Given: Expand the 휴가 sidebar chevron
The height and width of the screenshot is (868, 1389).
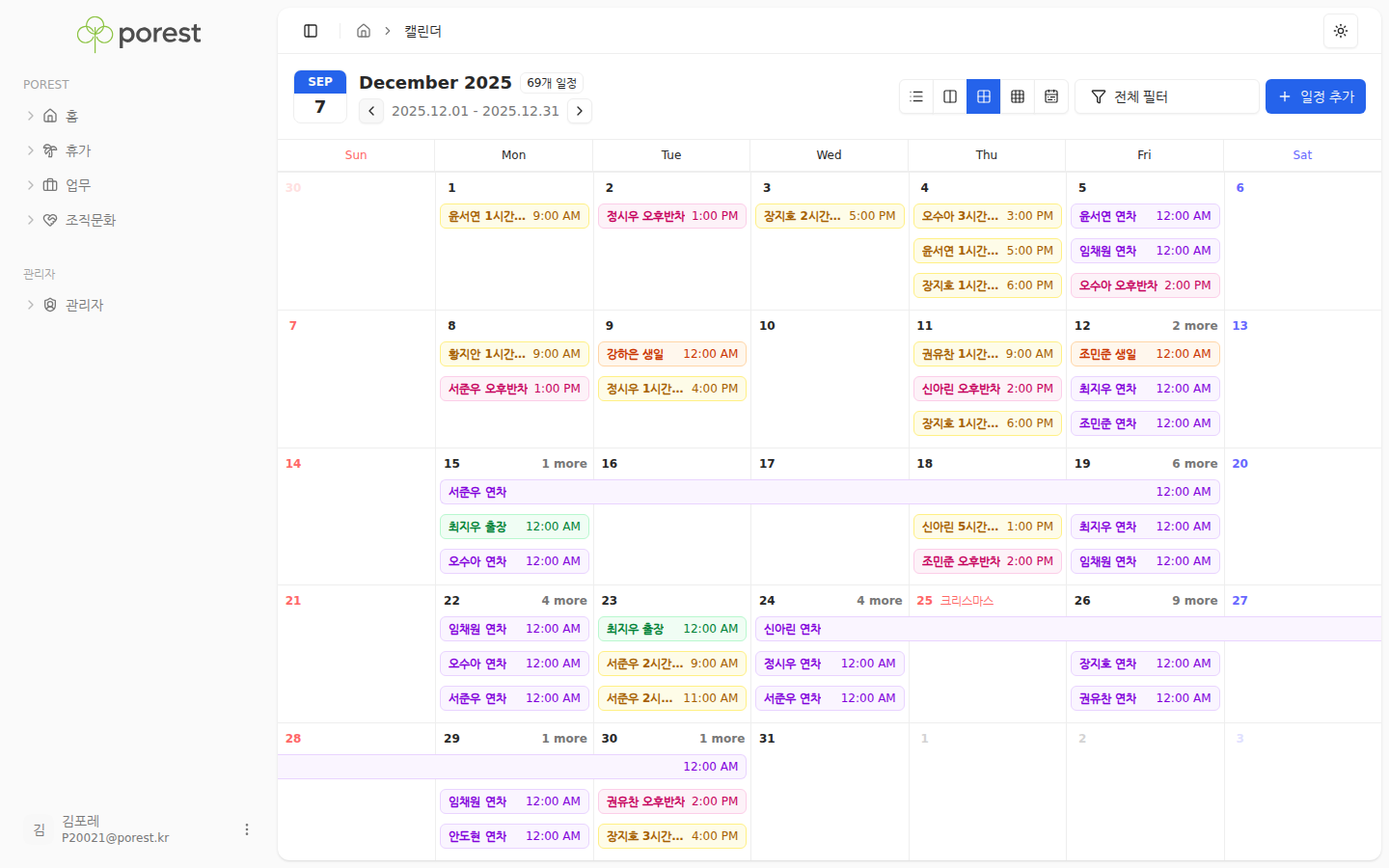Looking at the screenshot, I should tap(31, 150).
